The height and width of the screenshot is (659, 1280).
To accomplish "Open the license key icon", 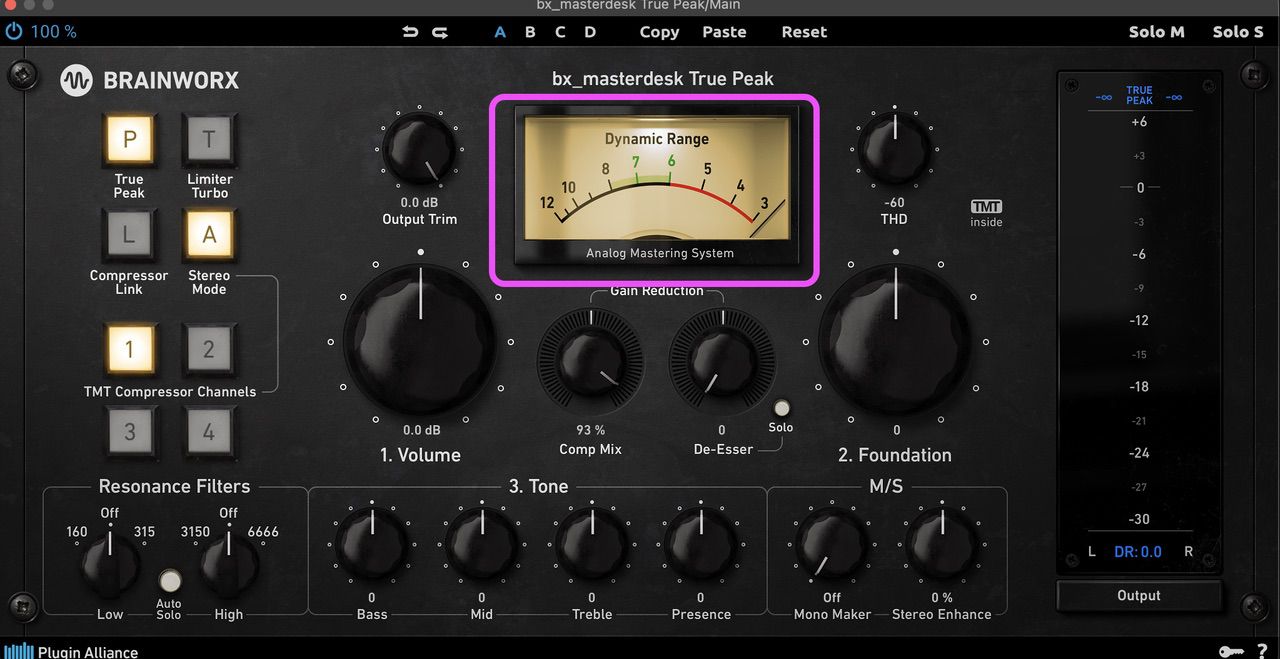I will point(1232,651).
